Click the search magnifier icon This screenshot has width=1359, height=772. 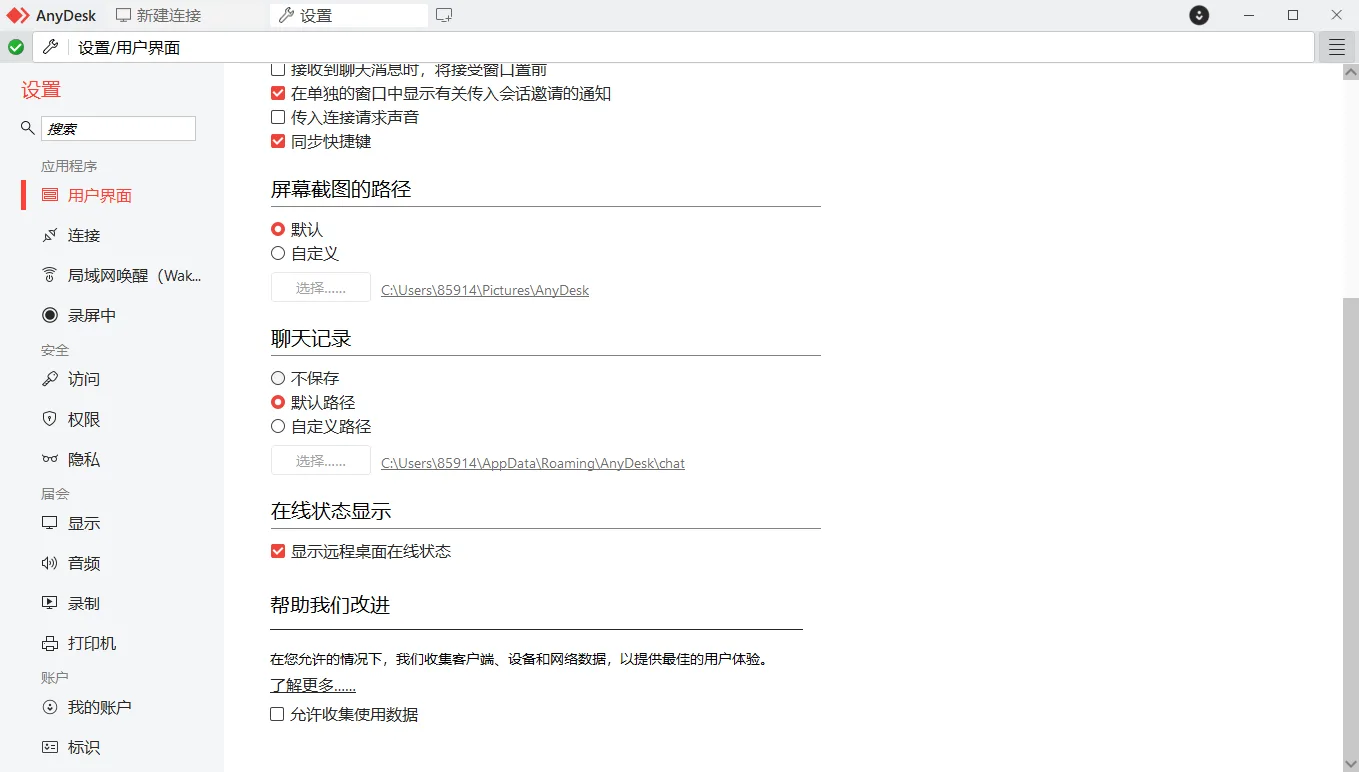pyautogui.click(x=28, y=128)
